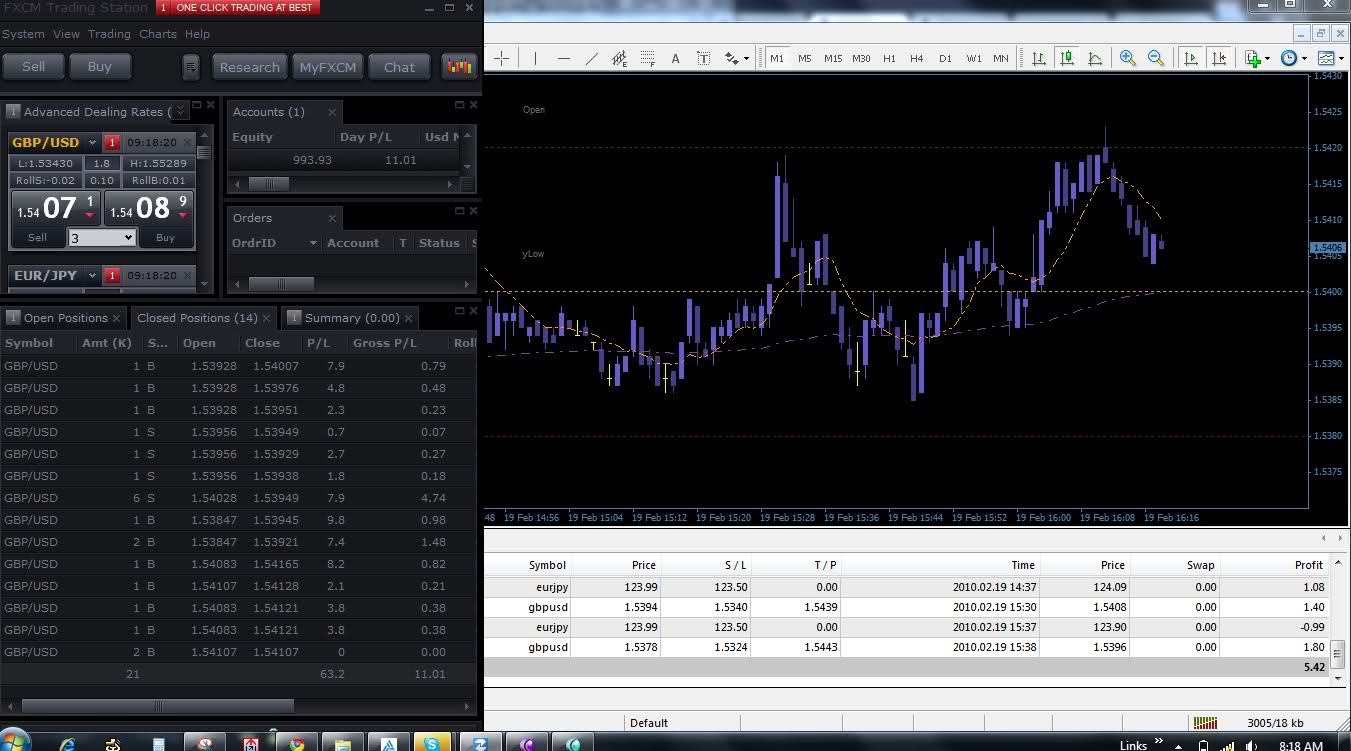This screenshot has width=1351, height=751.
Task: Click the horizontal line drawing tool
Action: point(563,59)
